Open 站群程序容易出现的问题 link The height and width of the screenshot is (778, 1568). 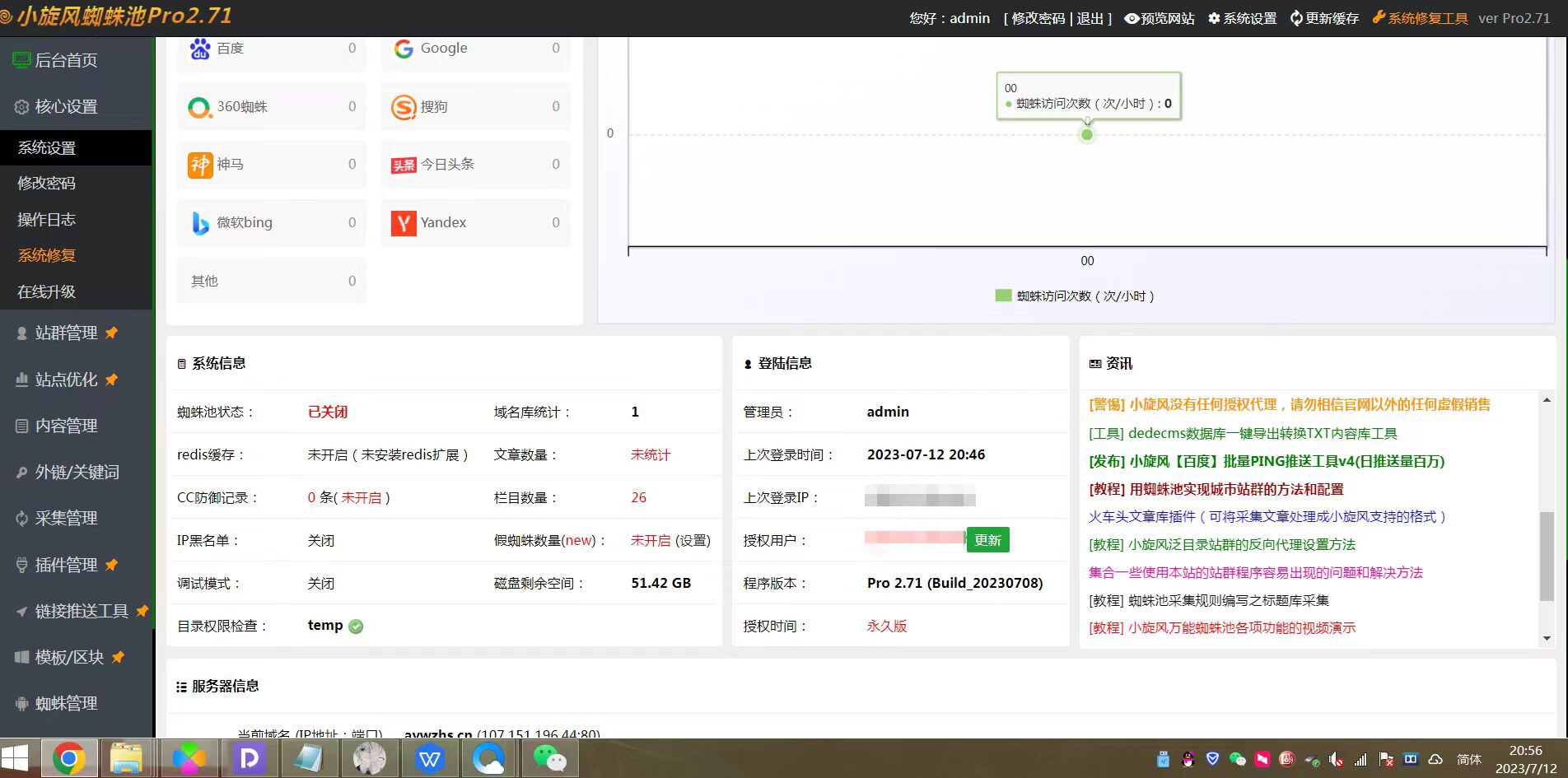pyautogui.click(x=1256, y=572)
